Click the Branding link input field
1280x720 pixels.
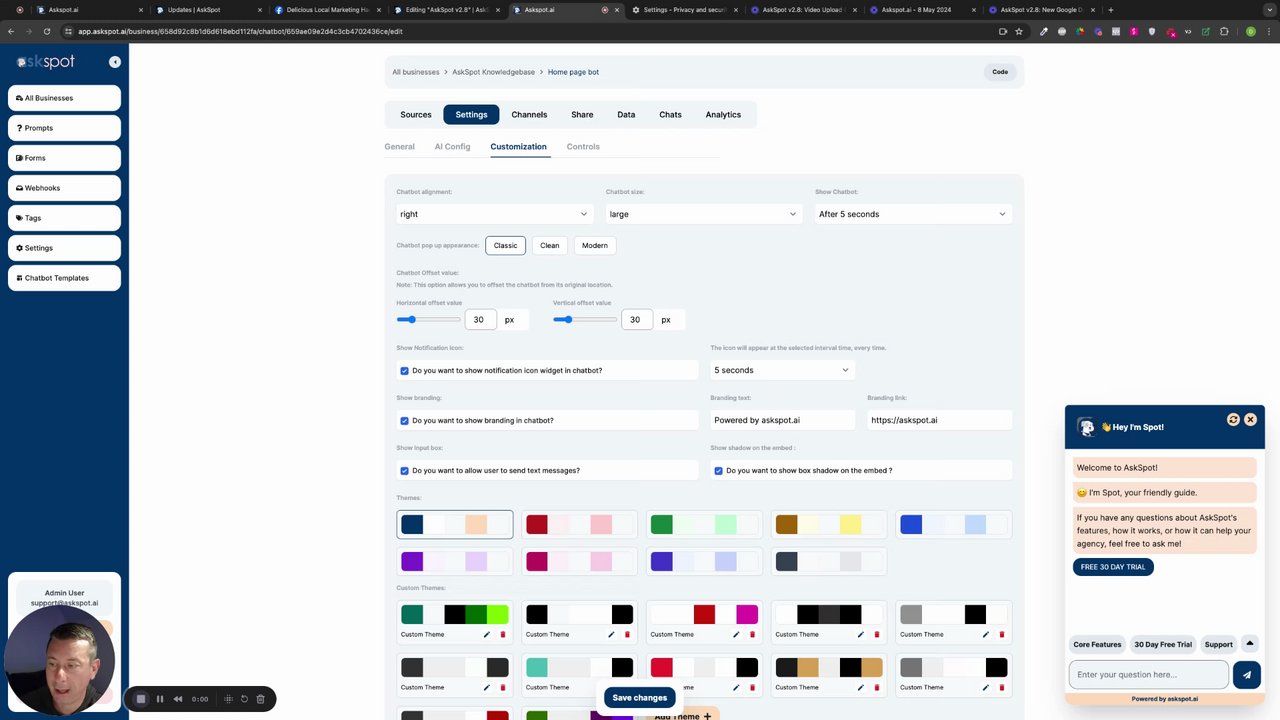click(x=939, y=420)
